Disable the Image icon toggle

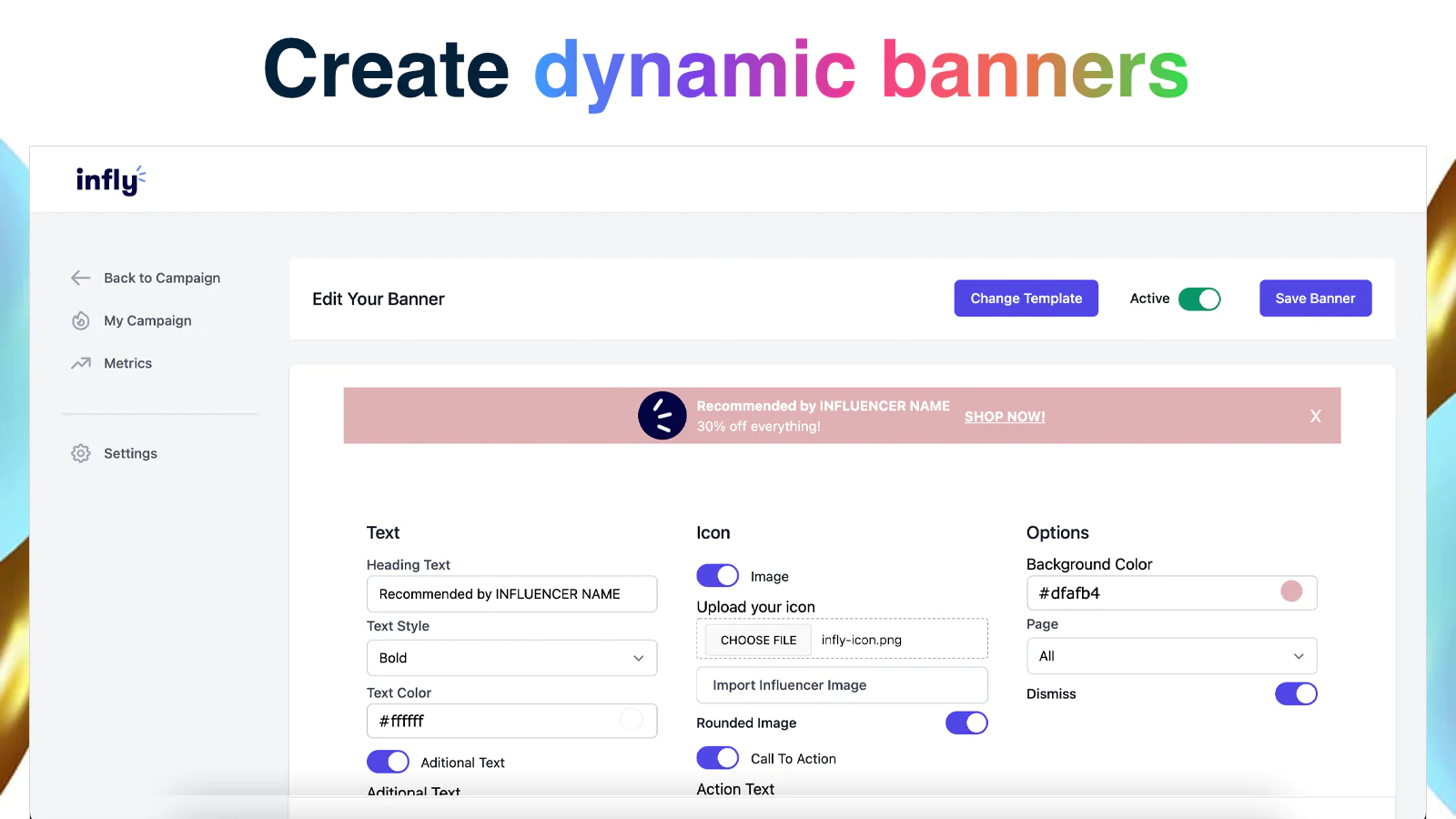tap(717, 576)
